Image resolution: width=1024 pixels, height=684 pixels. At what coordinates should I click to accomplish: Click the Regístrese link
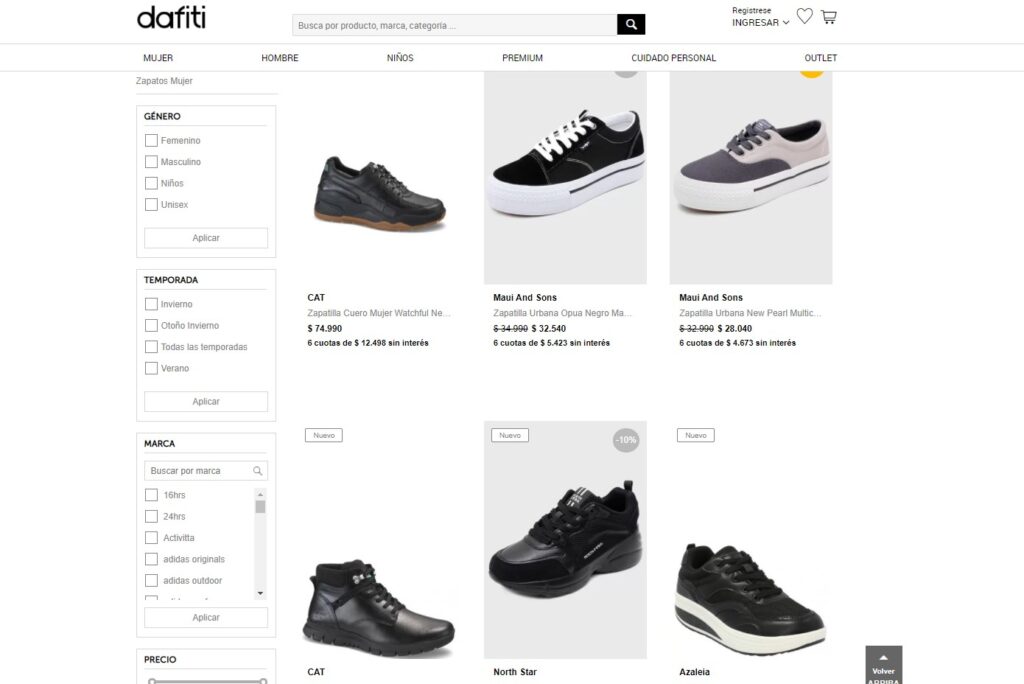coord(751,10)
